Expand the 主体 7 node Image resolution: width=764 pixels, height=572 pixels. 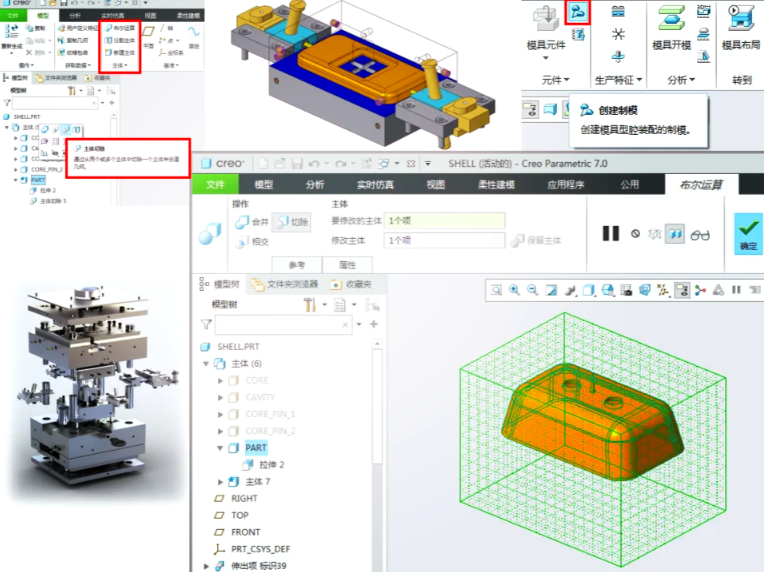tap(220, 482)
